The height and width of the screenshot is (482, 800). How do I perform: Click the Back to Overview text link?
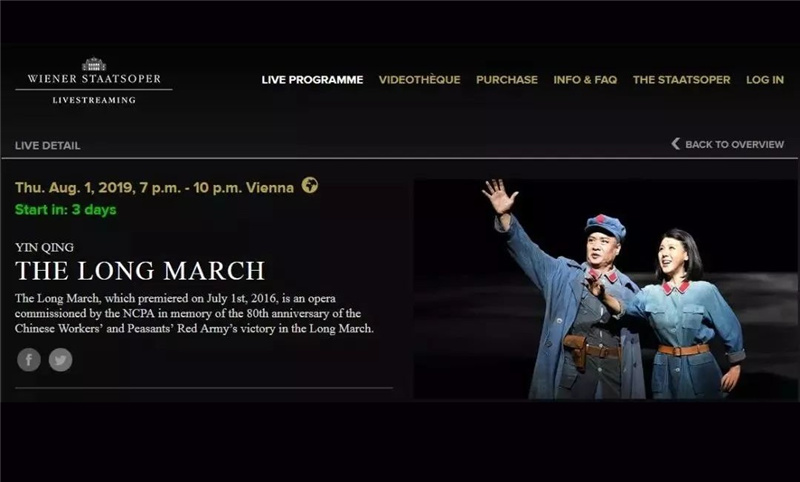(734, 144)
